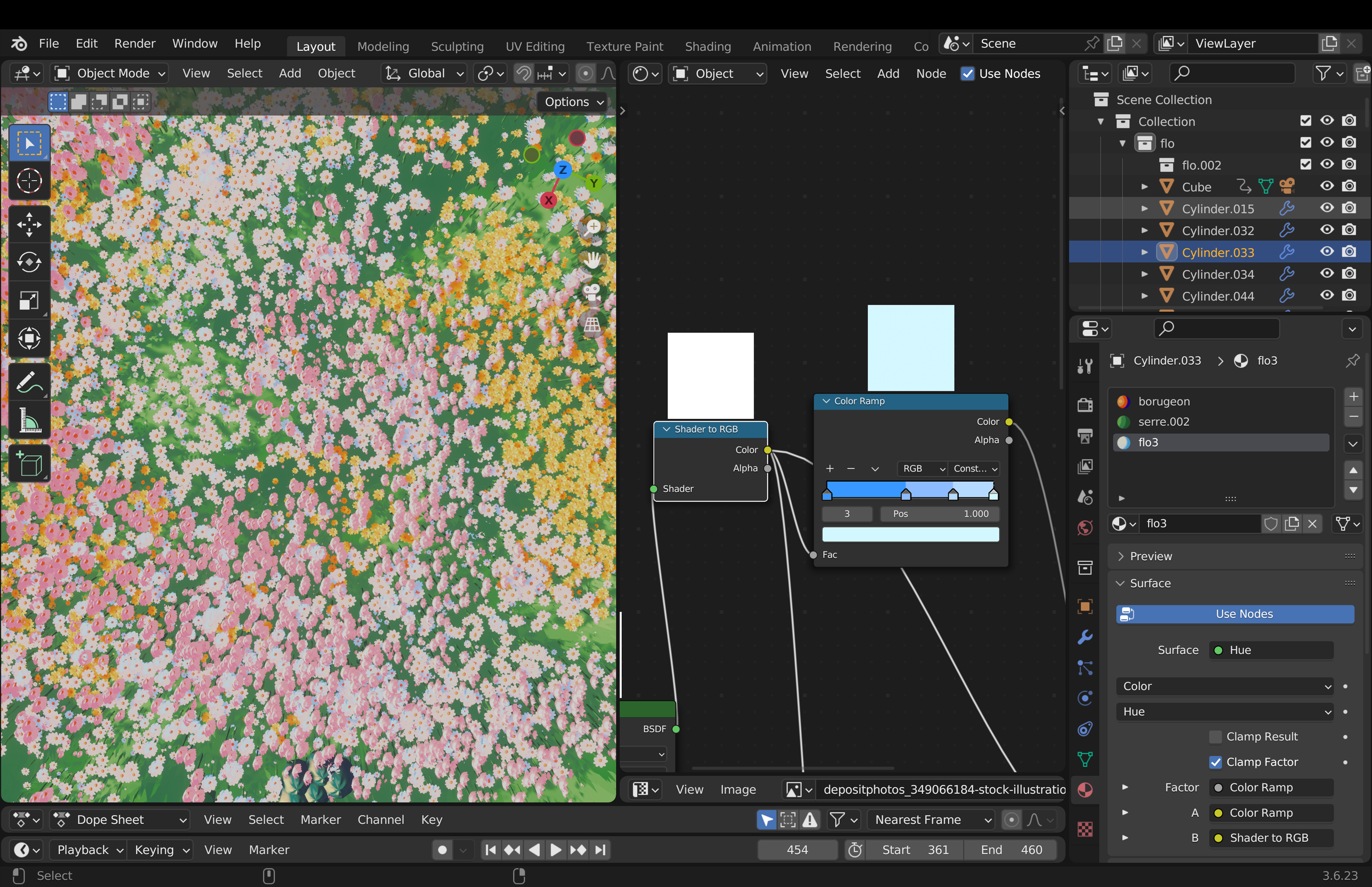Toggle camera view icon in viewport
Screen dimensions: 1372x887
pyautogui.click(x=592, y=291)
